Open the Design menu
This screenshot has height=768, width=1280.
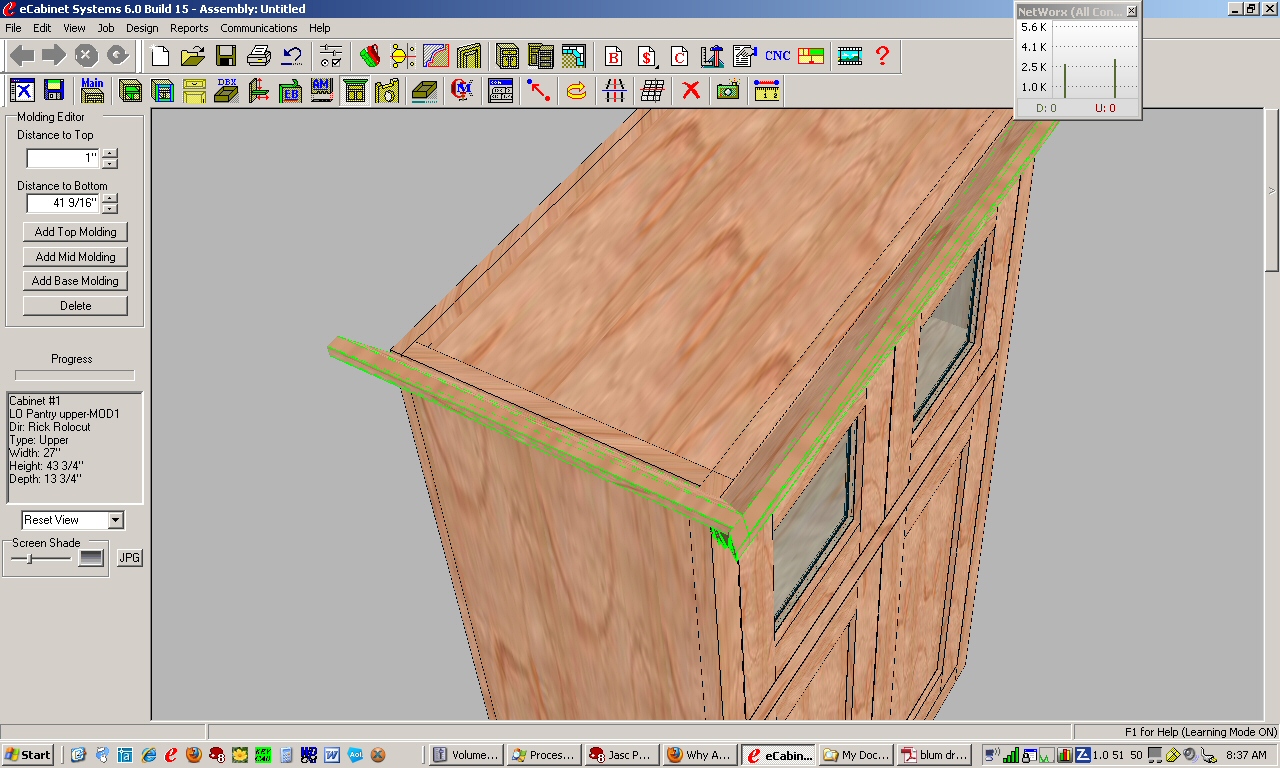142,28
